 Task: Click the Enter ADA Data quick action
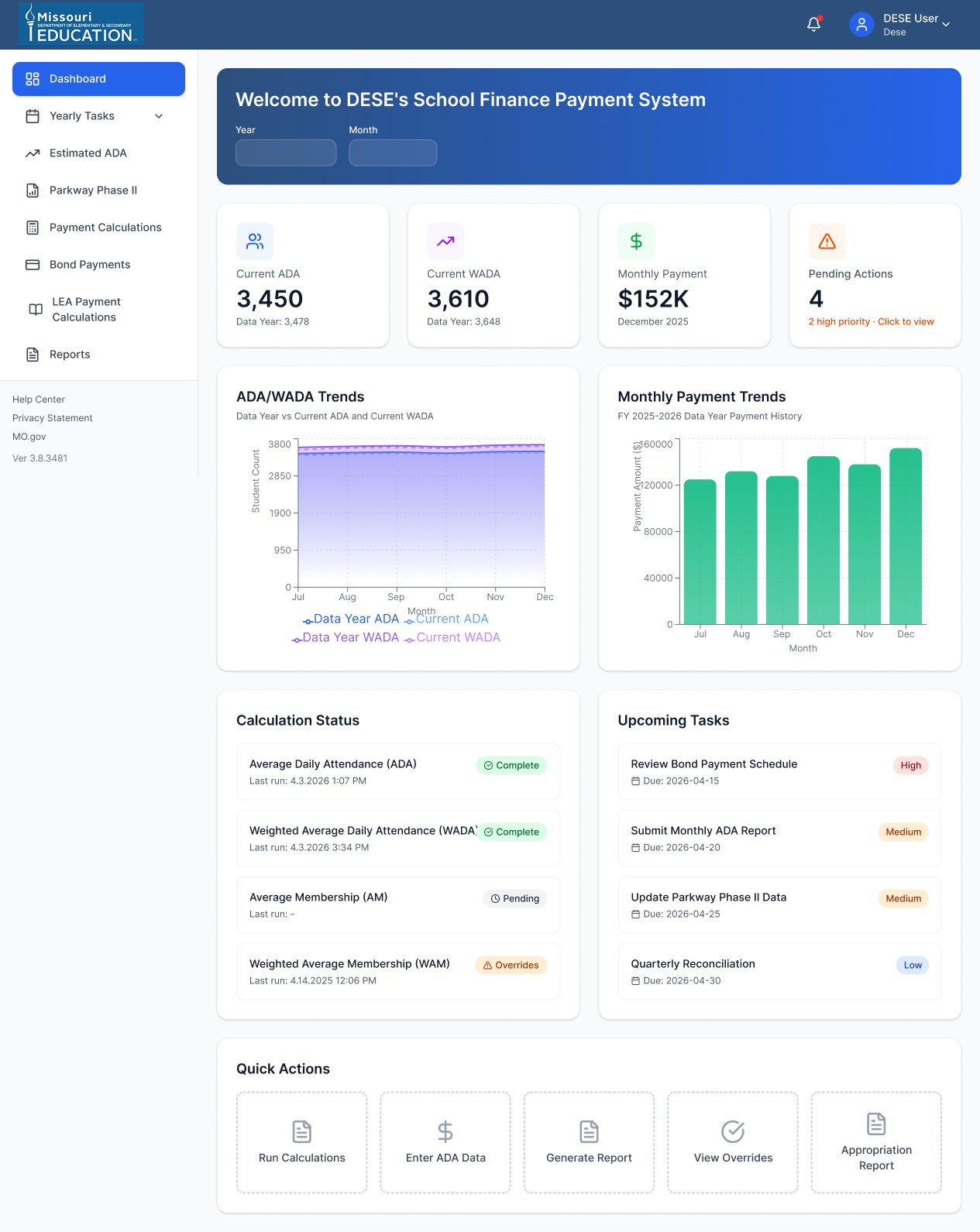445,1143
